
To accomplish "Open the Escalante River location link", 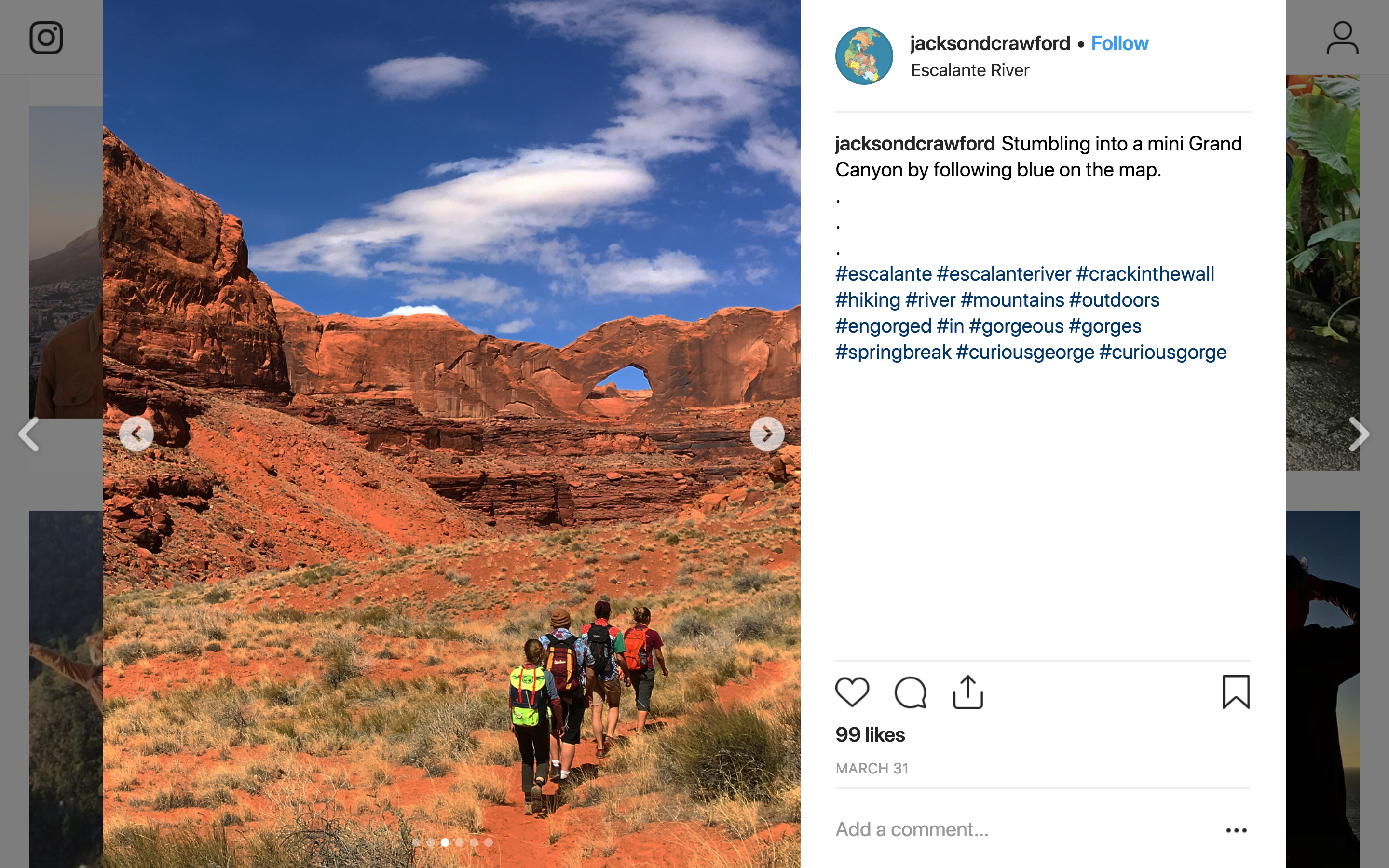I will pos(970,70).
